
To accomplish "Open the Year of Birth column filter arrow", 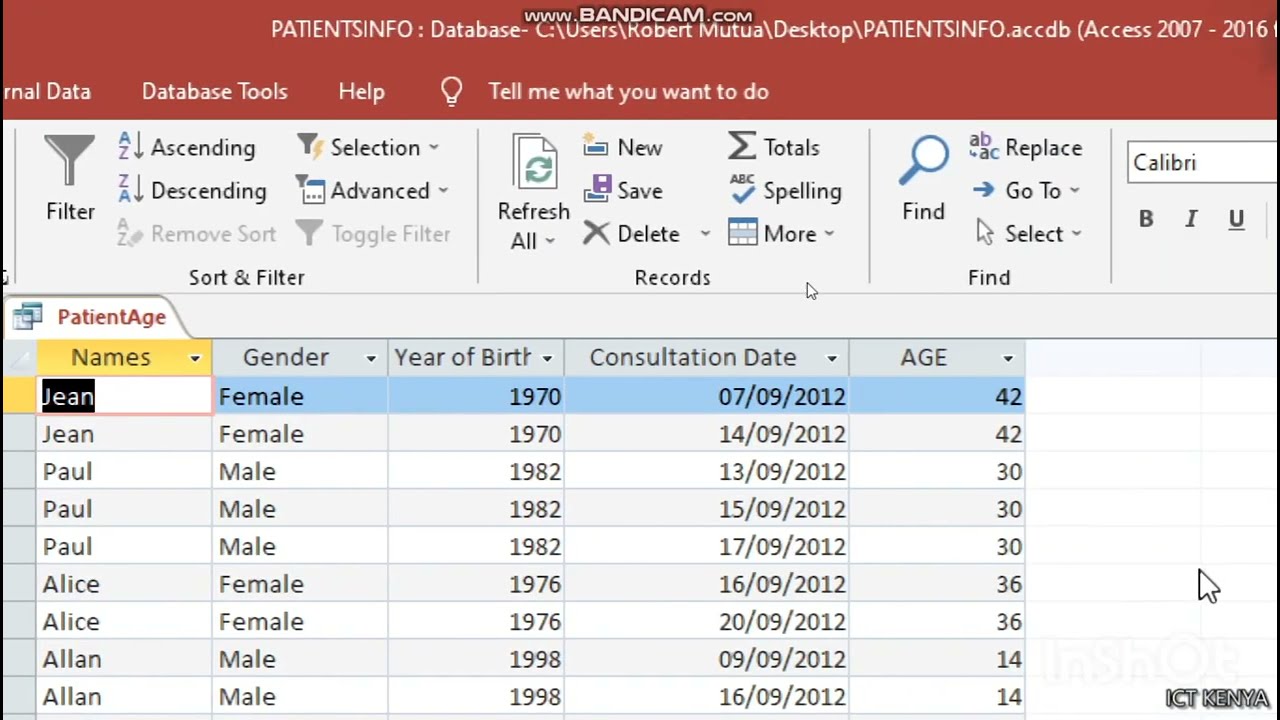I will (x=547, y=358).
